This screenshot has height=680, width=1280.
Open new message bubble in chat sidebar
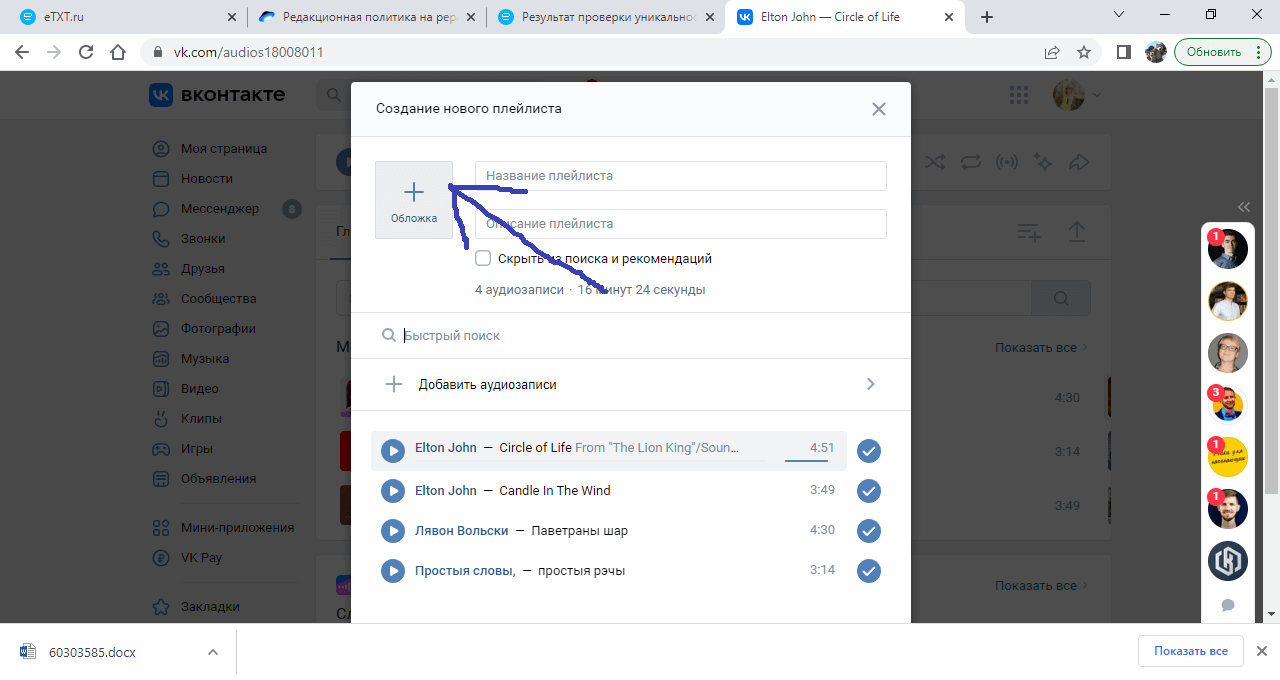(x=1228, y=605)
